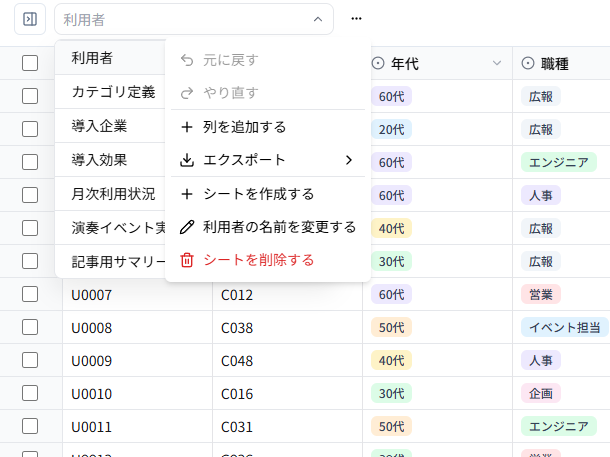The width and height of the screenshot is (610, 457).
Task: Toggle the sidebar panel icon
Action: coord(30,19)
